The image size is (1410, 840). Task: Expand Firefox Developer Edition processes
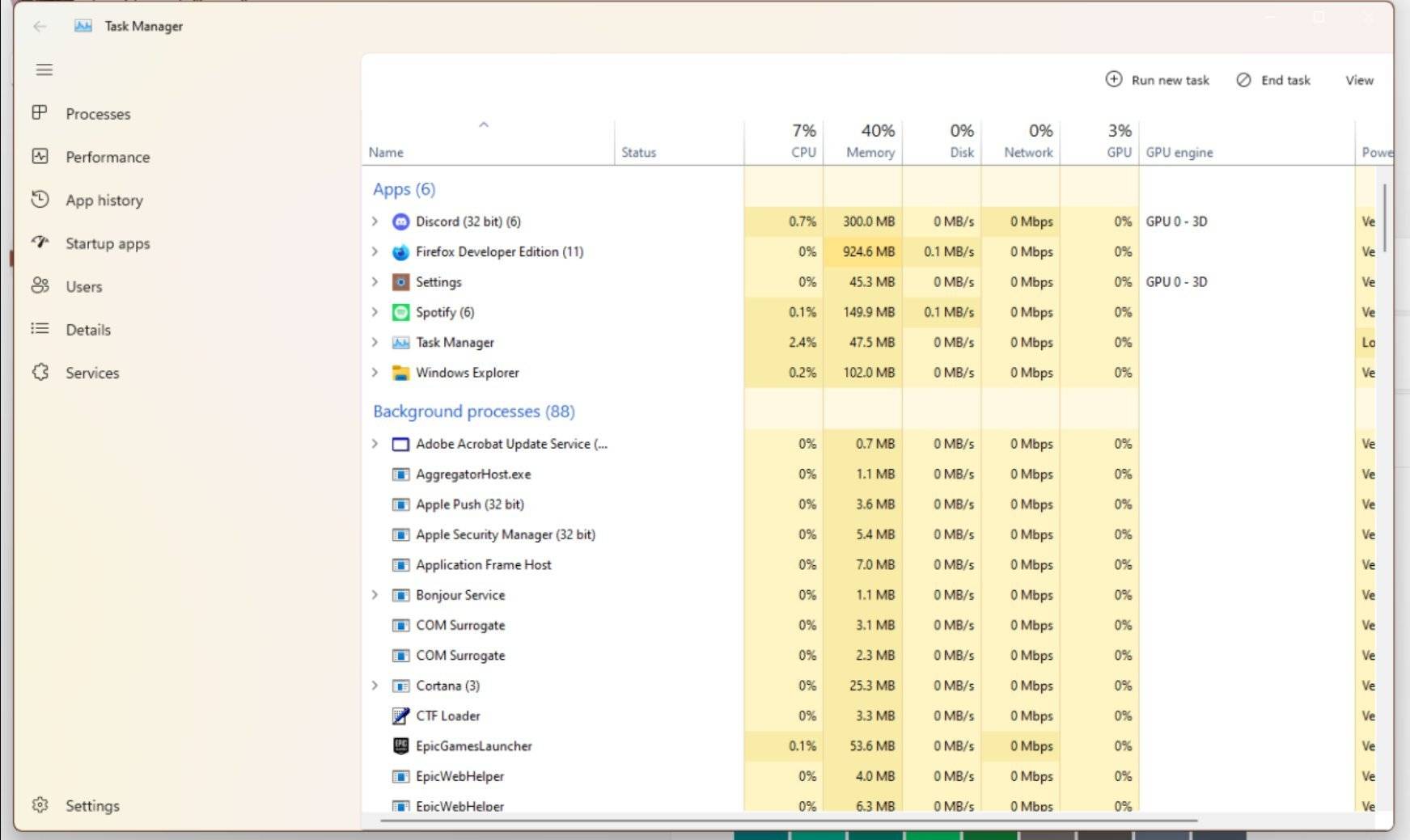pos(375,251)
